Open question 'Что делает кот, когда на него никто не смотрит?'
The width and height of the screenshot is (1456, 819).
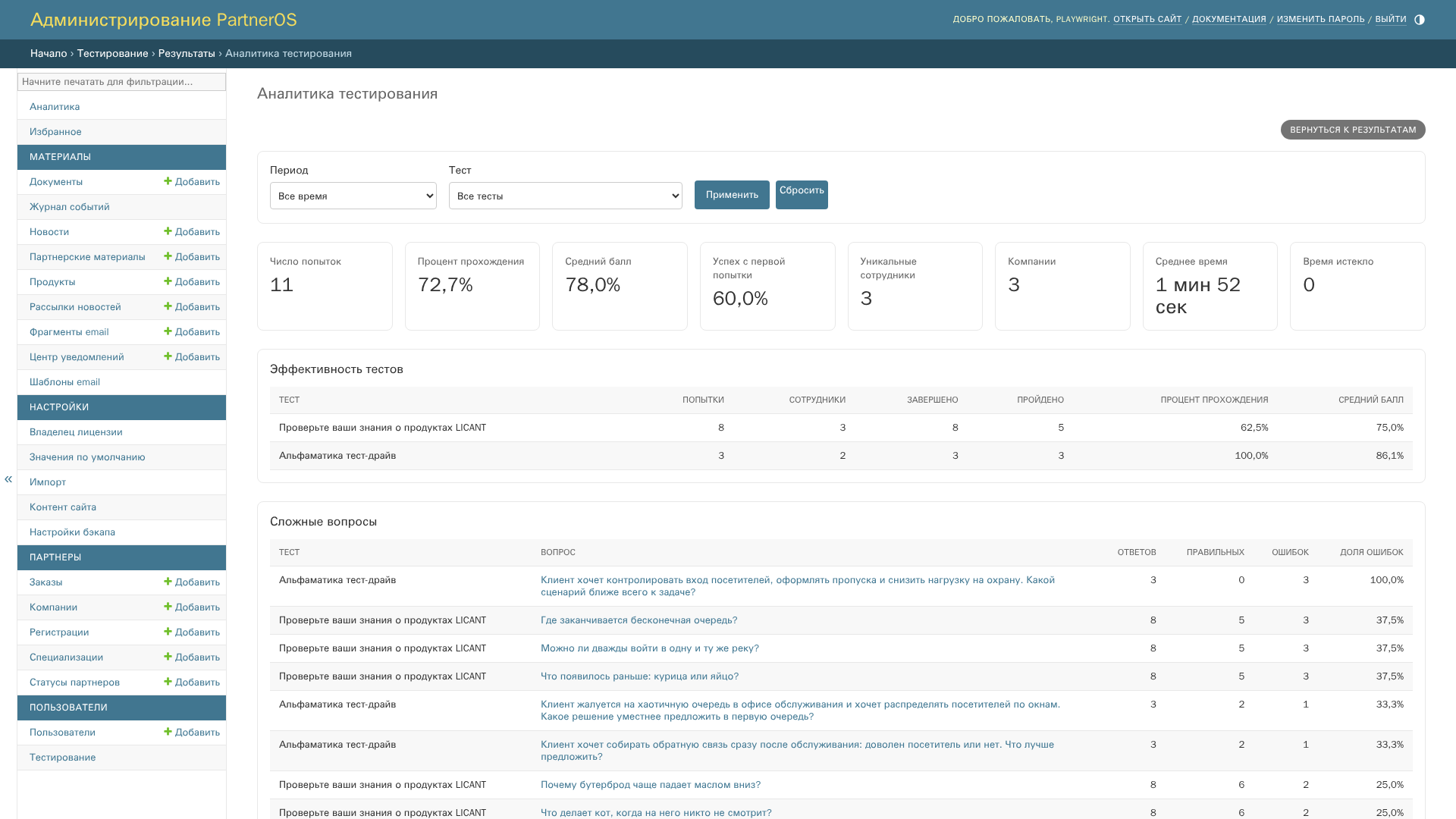point(656,813)
